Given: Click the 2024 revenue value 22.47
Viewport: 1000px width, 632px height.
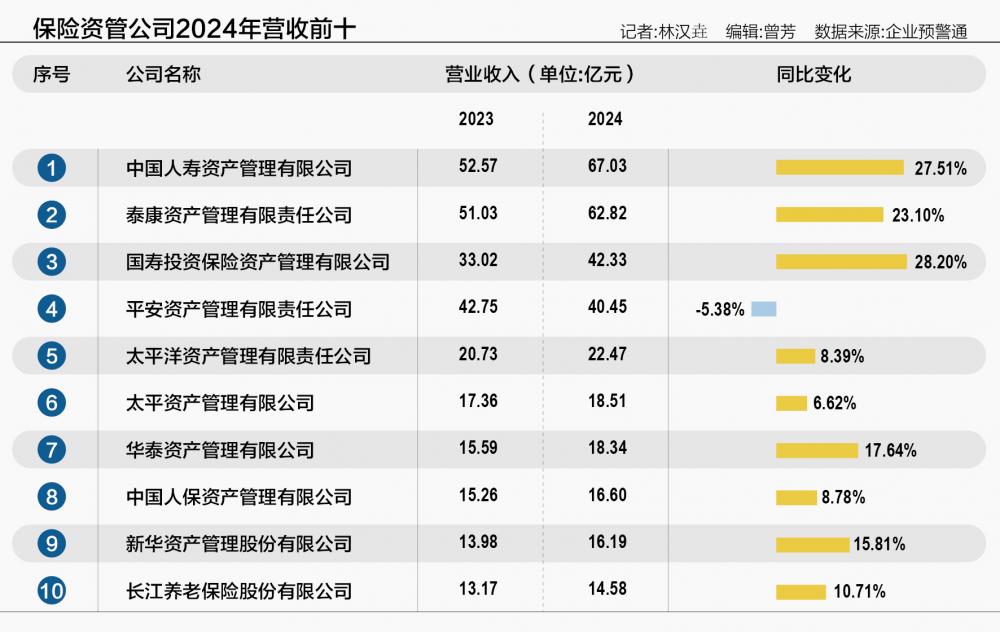Looking at the screenshot, I should [x=607, y=354].
